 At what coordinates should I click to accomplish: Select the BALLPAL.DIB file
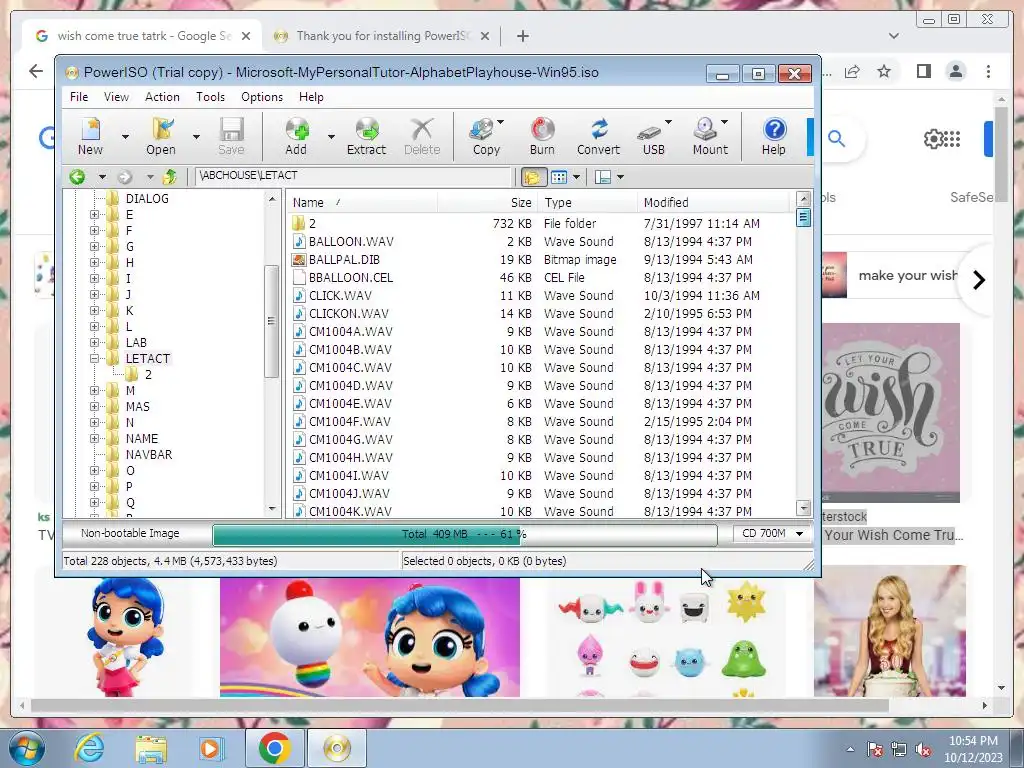344,259
